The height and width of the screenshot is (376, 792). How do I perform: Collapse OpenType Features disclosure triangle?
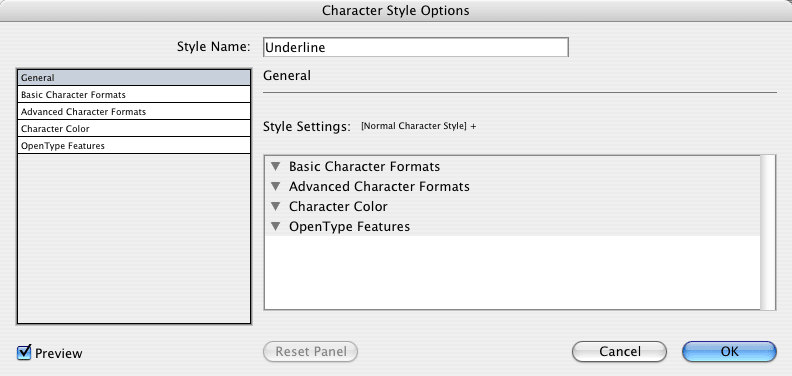(275, 226)
